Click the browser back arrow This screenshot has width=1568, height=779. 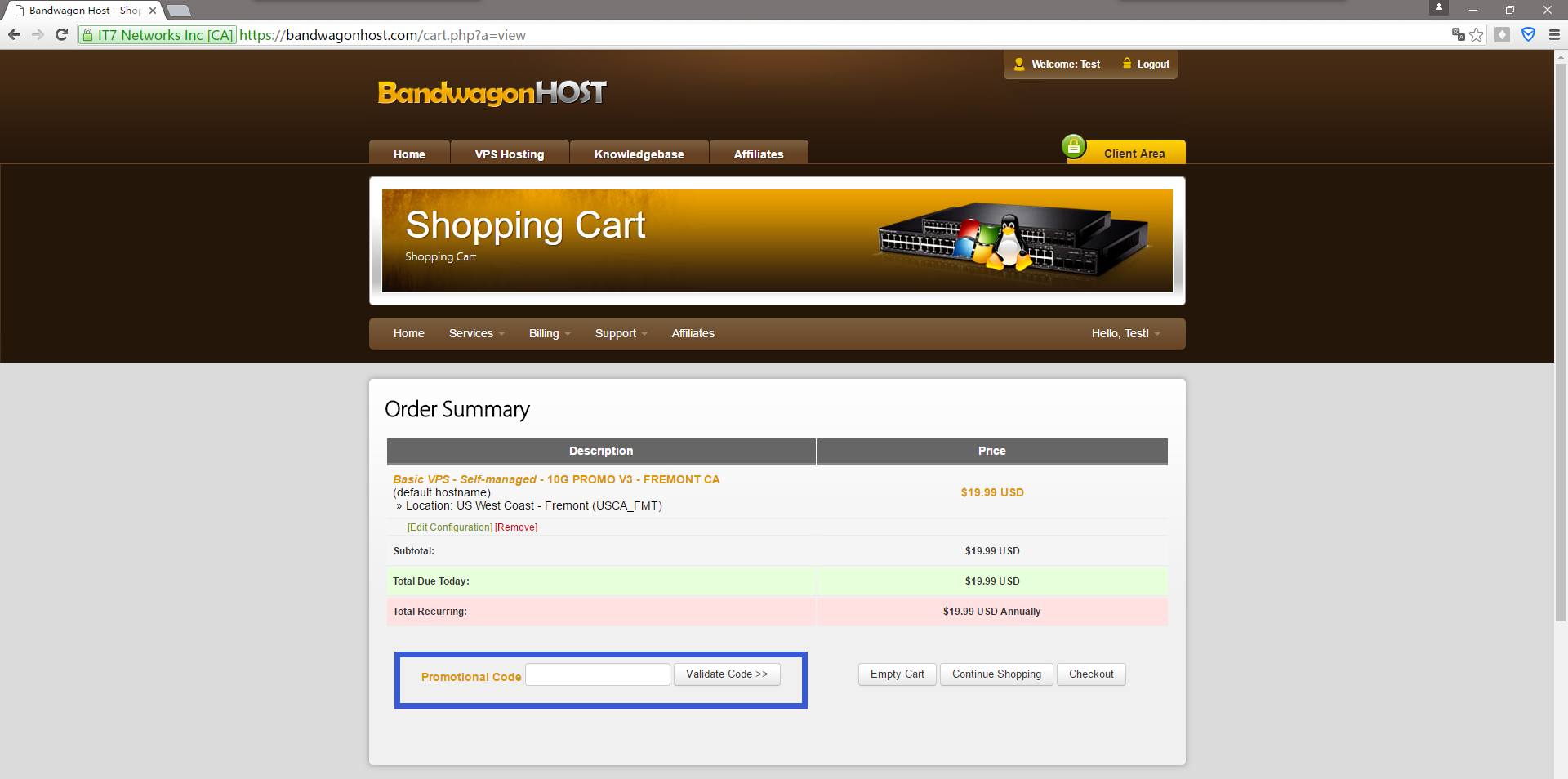coord(14,34)
